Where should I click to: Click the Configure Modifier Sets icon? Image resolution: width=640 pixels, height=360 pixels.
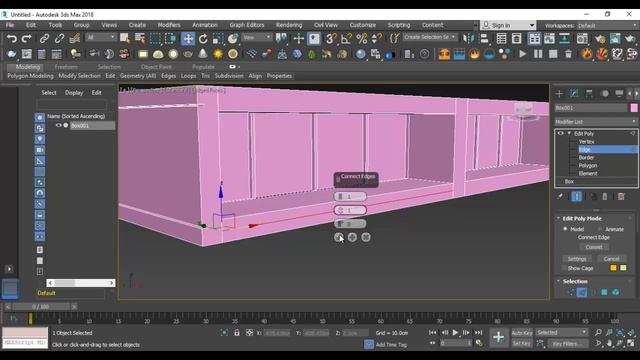tap(621, 197)
